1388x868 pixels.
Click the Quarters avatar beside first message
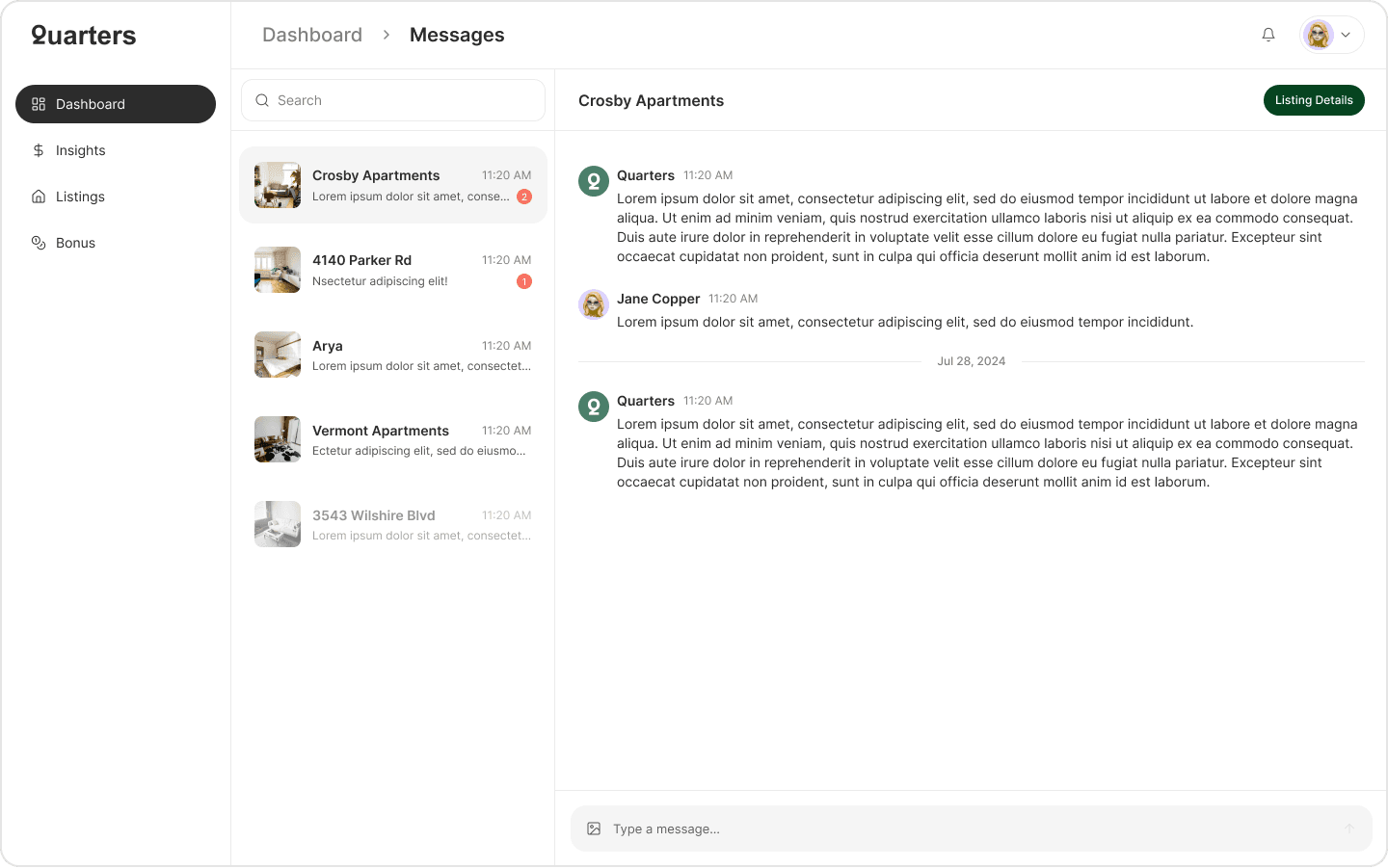tap(593, 181)
